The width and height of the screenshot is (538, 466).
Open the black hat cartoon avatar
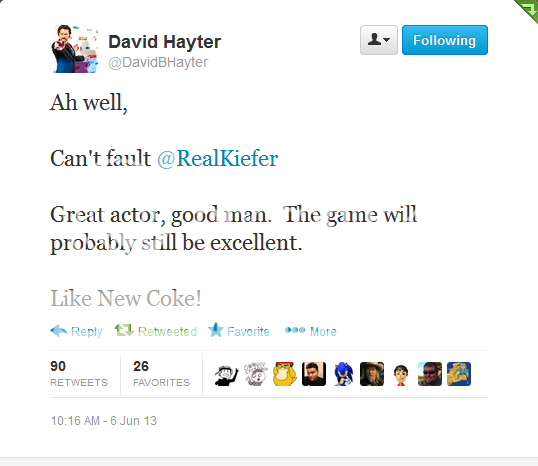[x=226, y=374]
